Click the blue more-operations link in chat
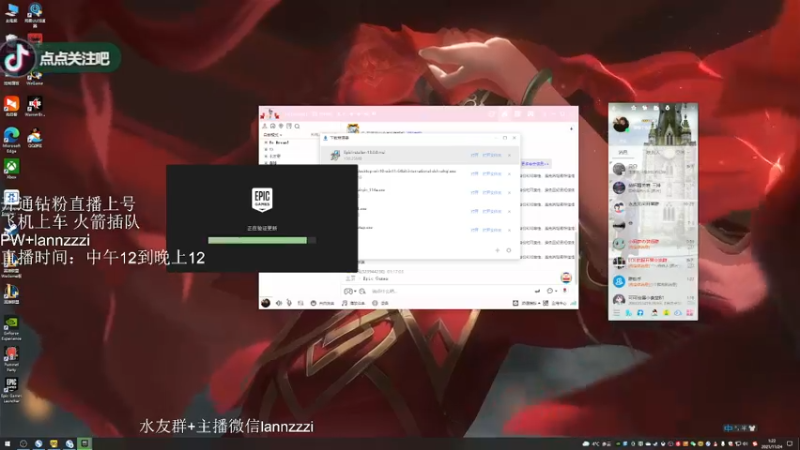 [535, 164]
